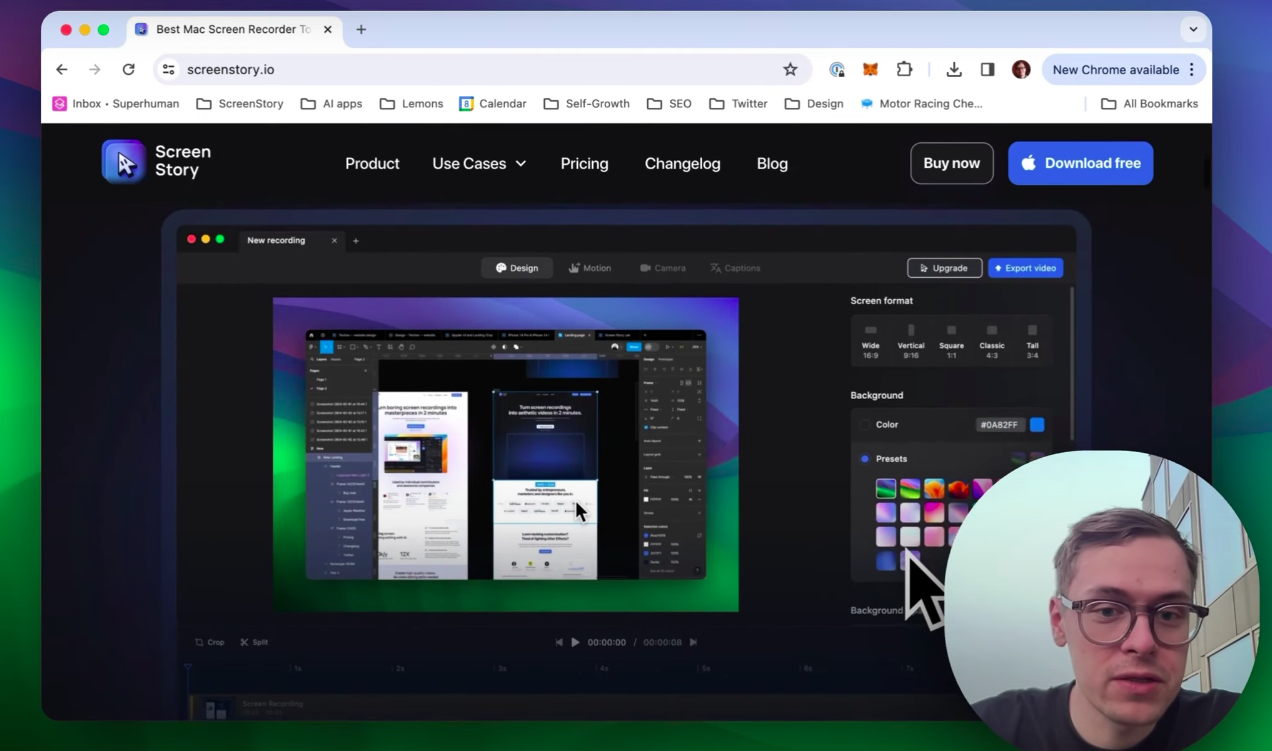Image resolution: width=1272 pixels, height=751 pixels.
Task: Click the Download free button
Action: (x=1080, y=163)
